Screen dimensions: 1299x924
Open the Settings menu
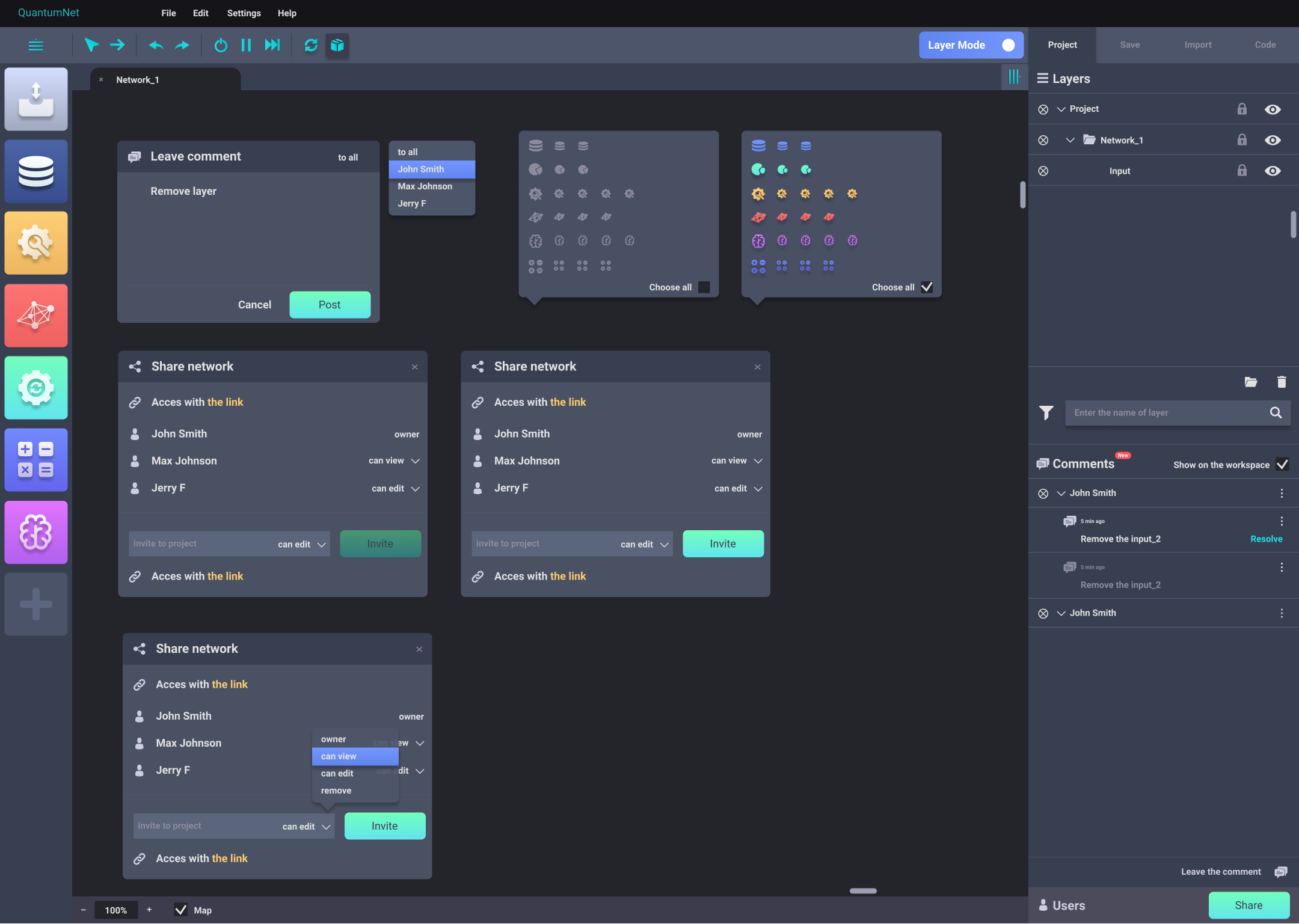pos(244,13)
